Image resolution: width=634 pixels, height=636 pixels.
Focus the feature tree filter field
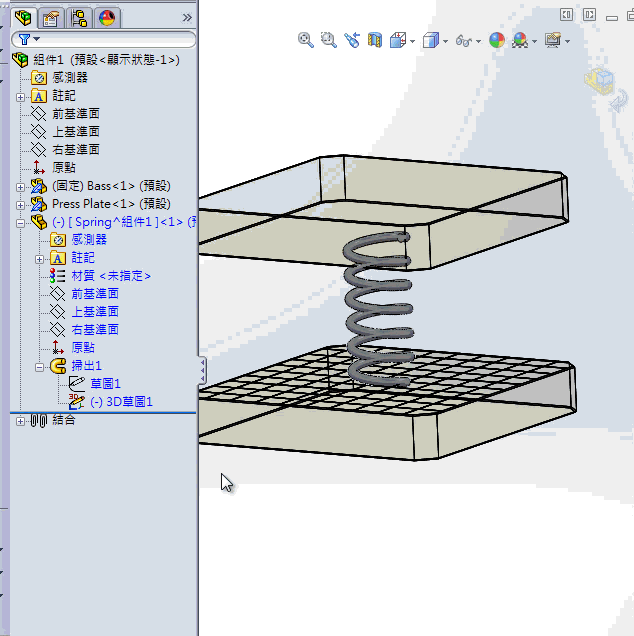(x=103, y=39)
